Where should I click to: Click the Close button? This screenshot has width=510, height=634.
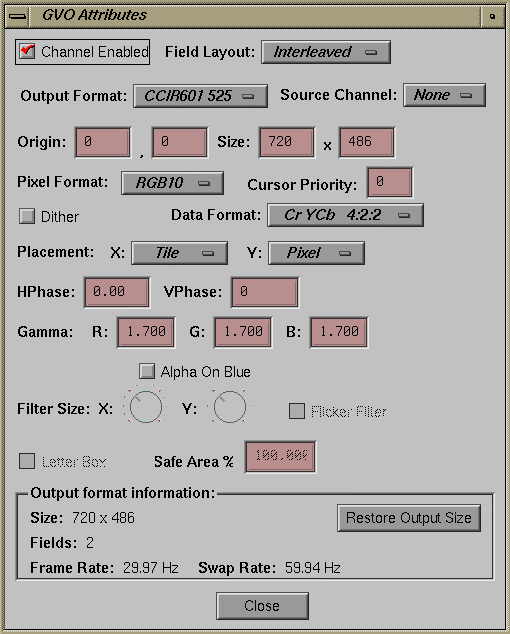(x=262, y=606)
